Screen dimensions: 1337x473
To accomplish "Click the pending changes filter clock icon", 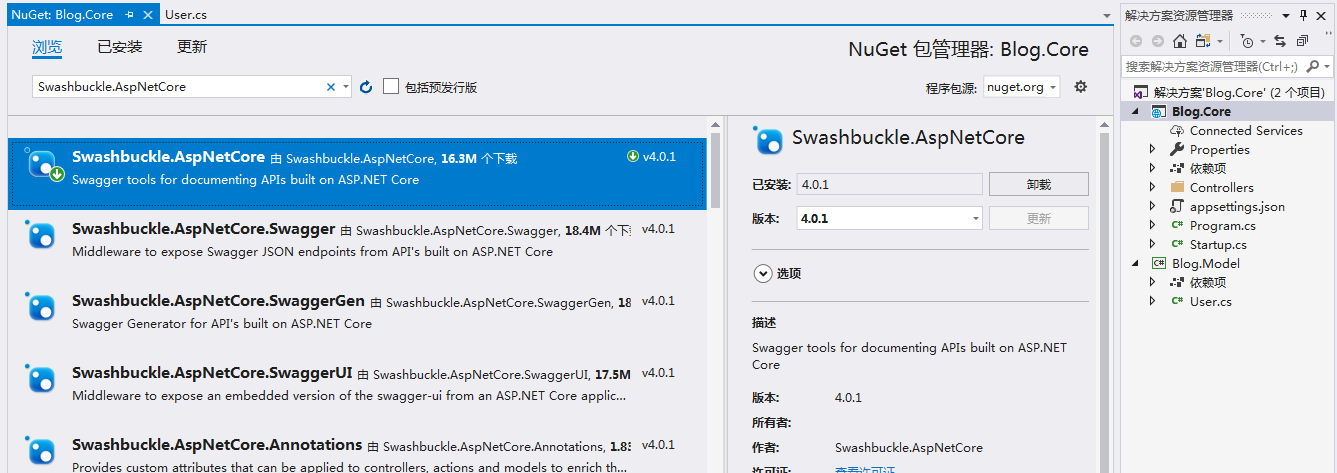I will tap(1248, 41).
